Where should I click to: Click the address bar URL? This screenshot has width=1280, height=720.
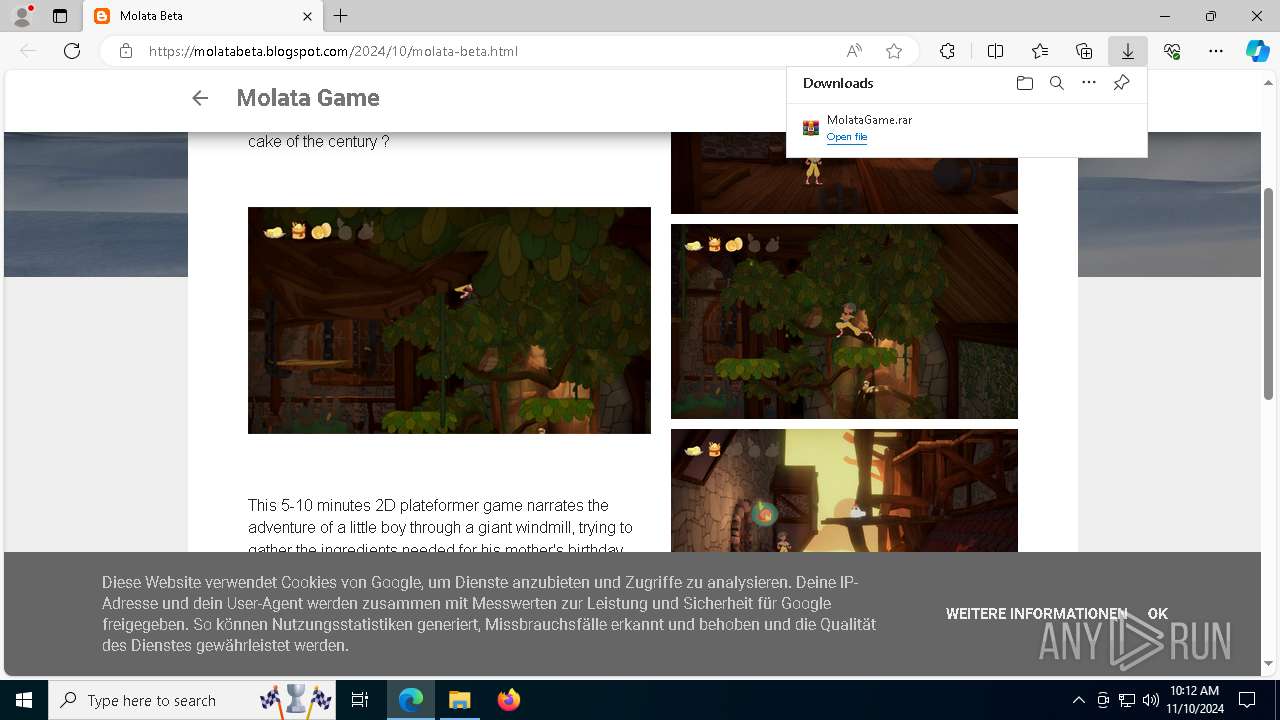coord(333,51)
